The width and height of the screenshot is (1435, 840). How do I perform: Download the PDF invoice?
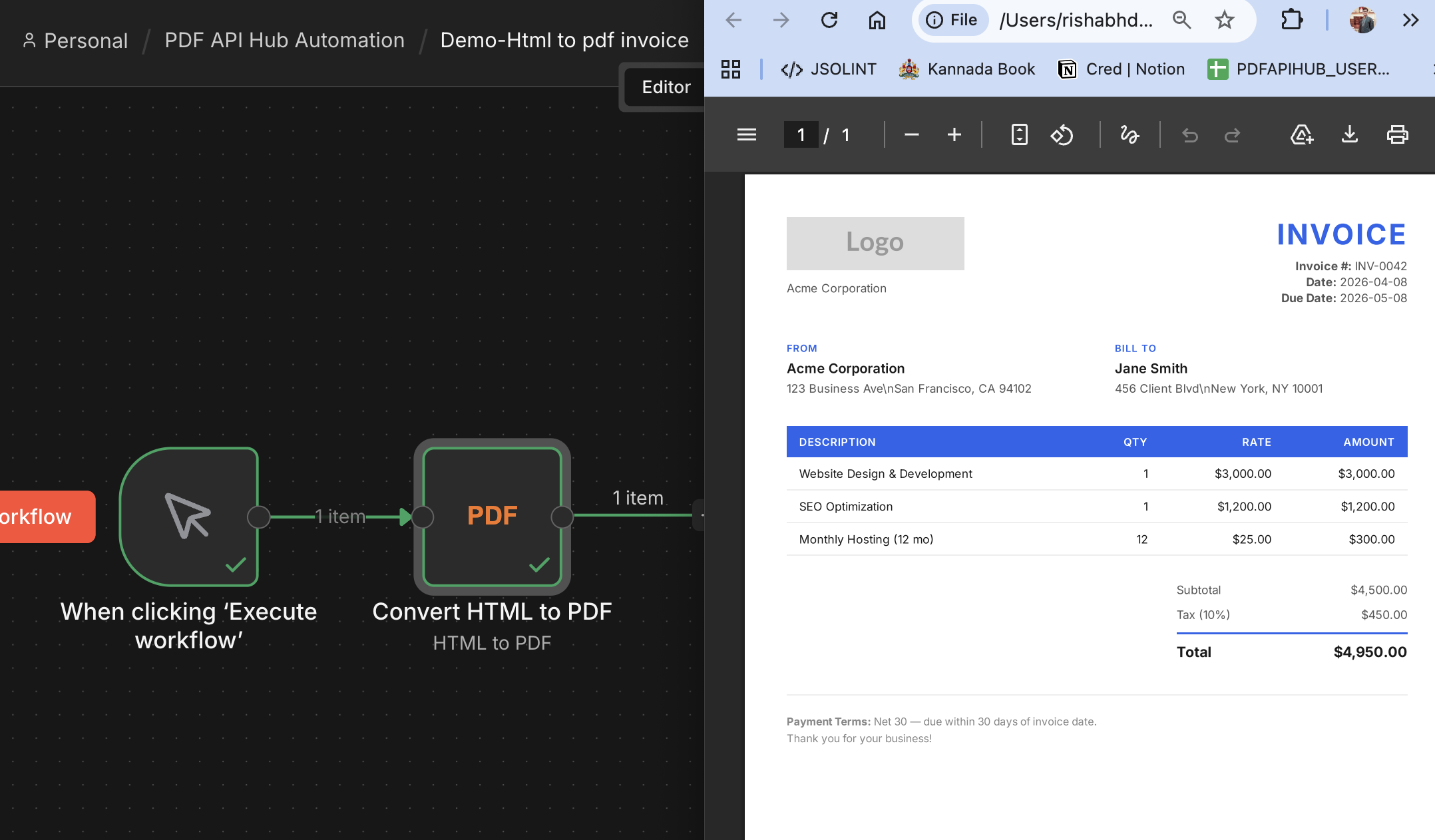coord(1349,135)
